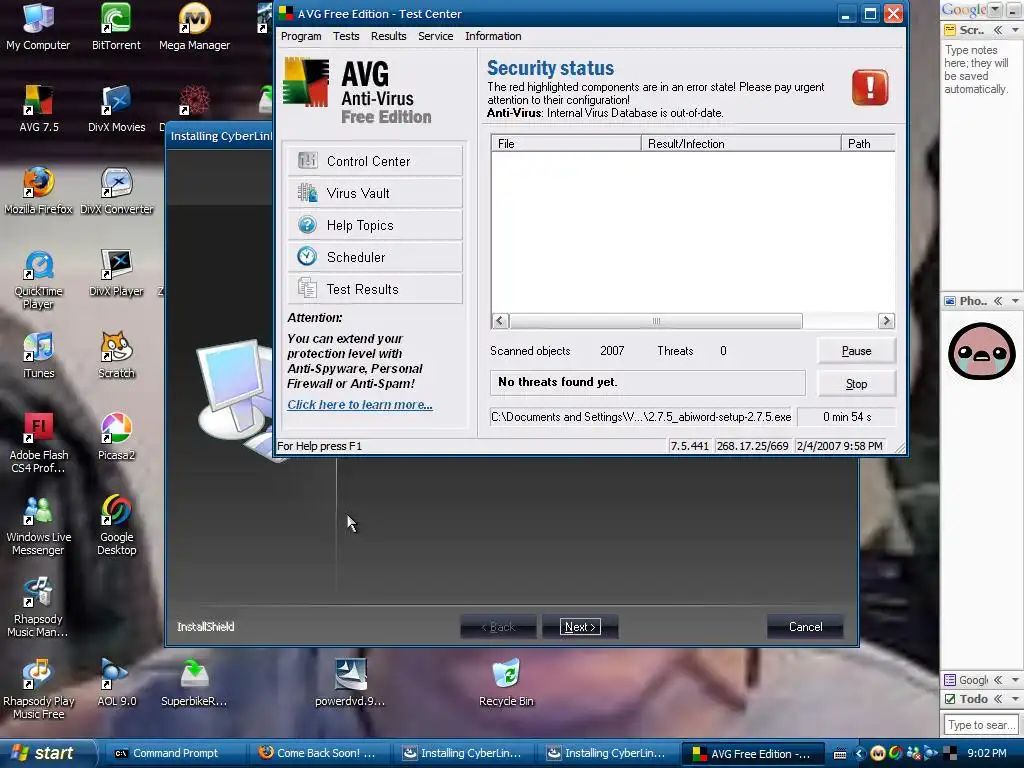Expand the Photos gadget chevron
This screenshot has width=1024, height=768.
click(998, 301)
